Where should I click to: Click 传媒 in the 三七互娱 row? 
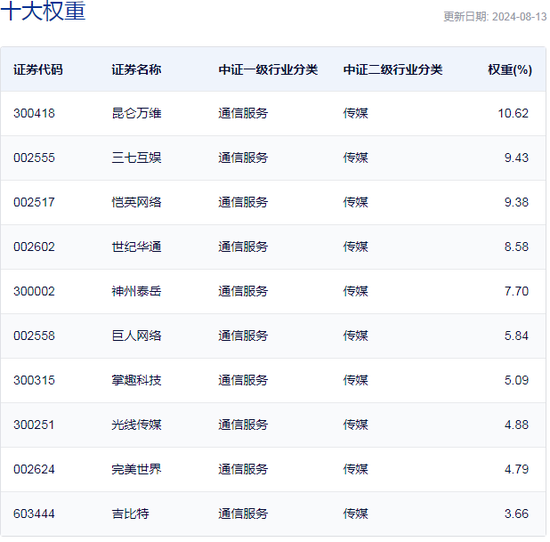pyautogui.click(x=356, y=158)
